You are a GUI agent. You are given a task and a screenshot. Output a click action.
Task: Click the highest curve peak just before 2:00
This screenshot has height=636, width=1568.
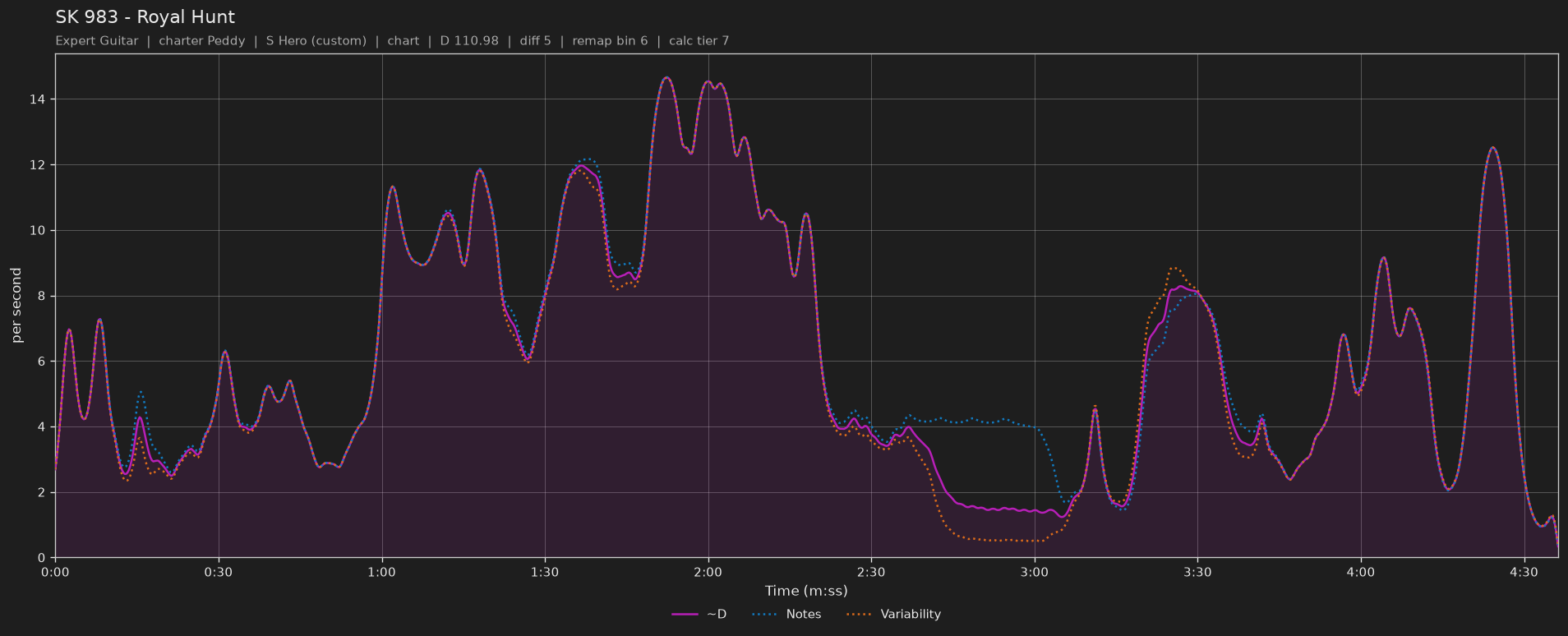tap(666, 78)
